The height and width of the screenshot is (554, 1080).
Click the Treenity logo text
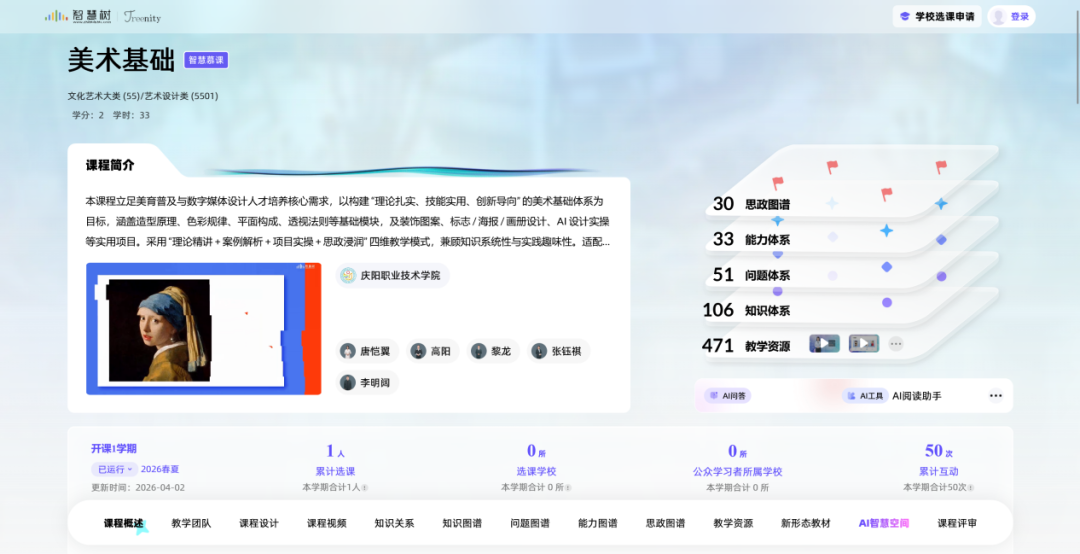click(x=143, y=17)
